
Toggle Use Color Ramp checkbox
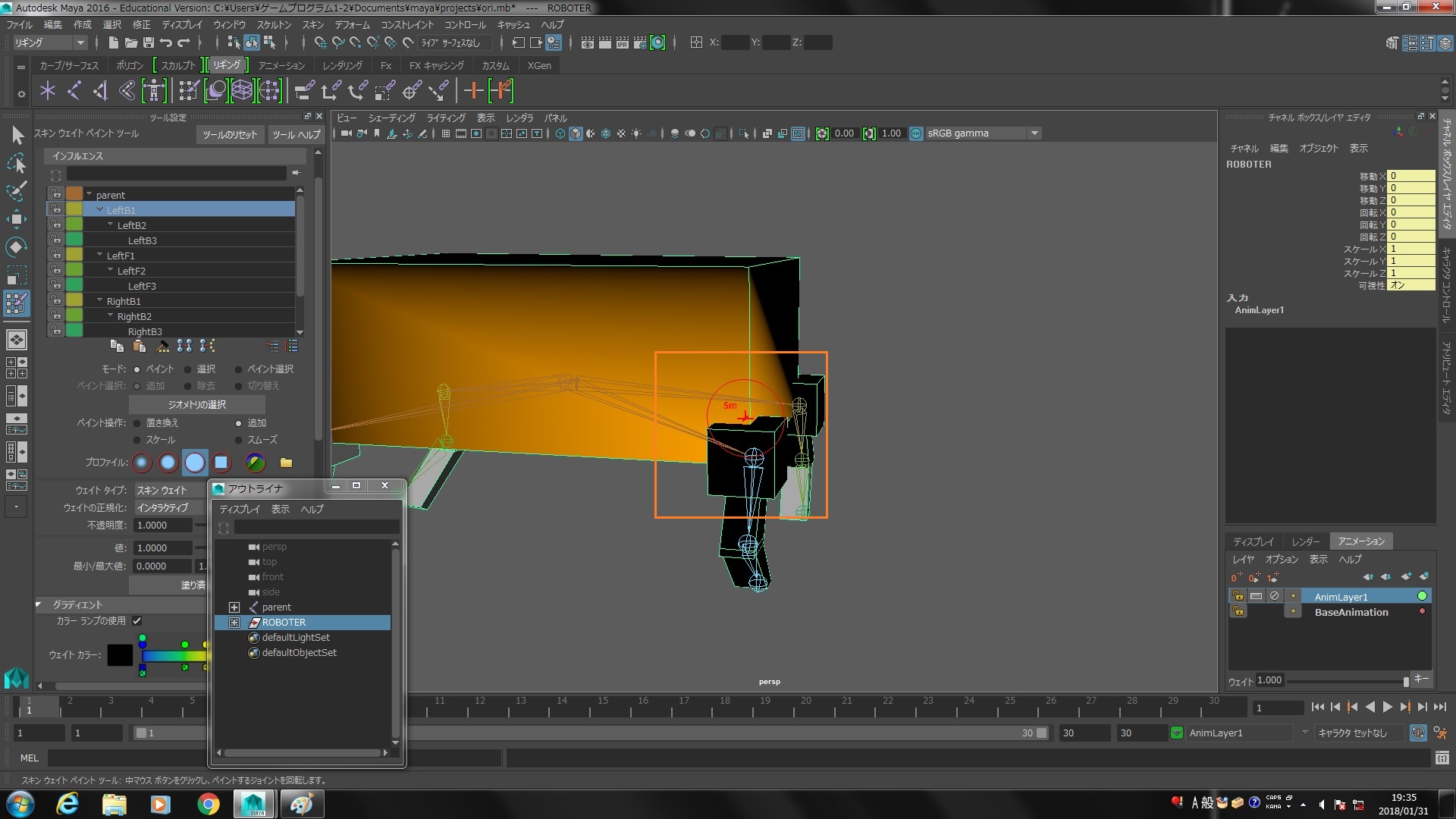point(137,620)
